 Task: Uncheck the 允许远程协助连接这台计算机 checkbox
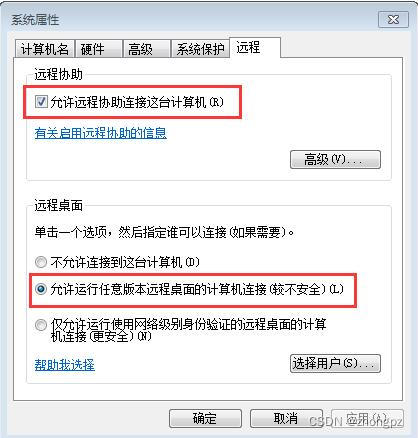tap(41, 102)
